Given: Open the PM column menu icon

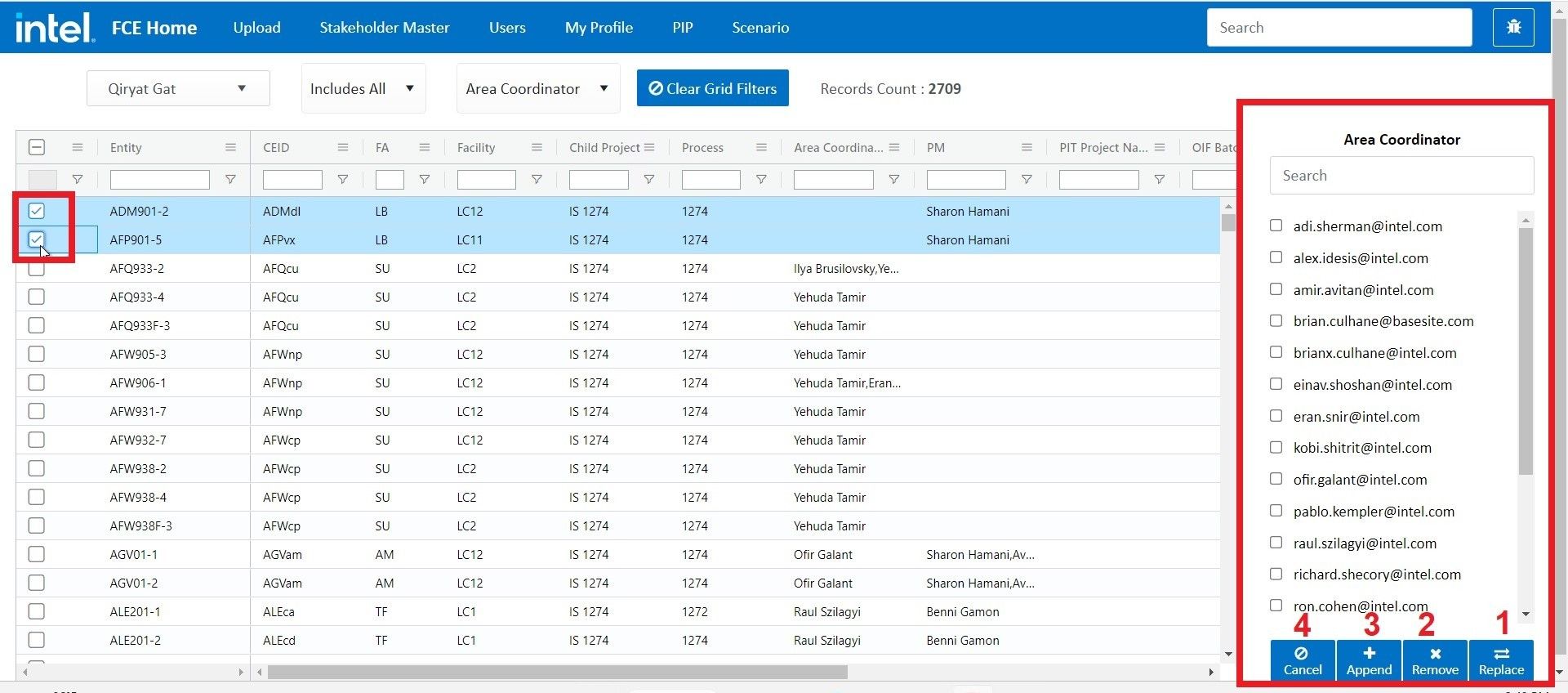Looking at the screenshot, I should click(x=1027, y=147).
